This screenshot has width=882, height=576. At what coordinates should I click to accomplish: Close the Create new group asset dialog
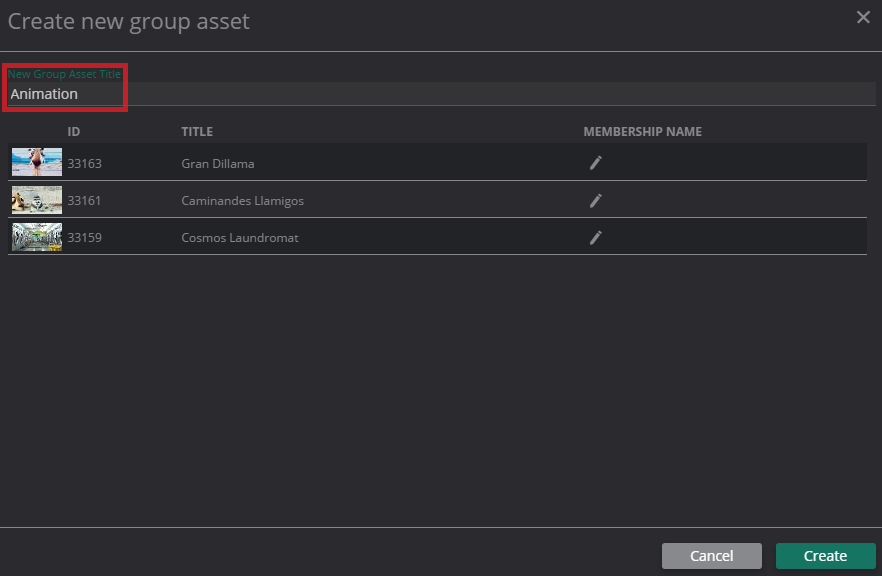point(863,17)
